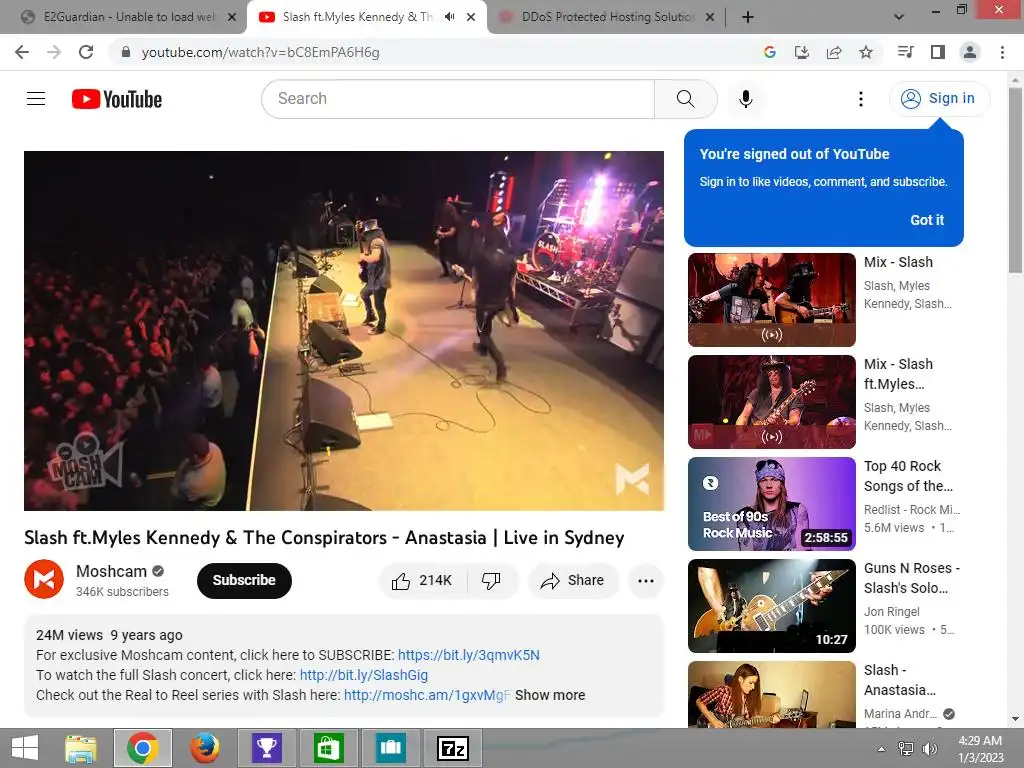The height and width of the screenshot is (768, 1024).
Task: Open Guns N Roses Slash's Solo thumbnail
Action: point(771,605)
